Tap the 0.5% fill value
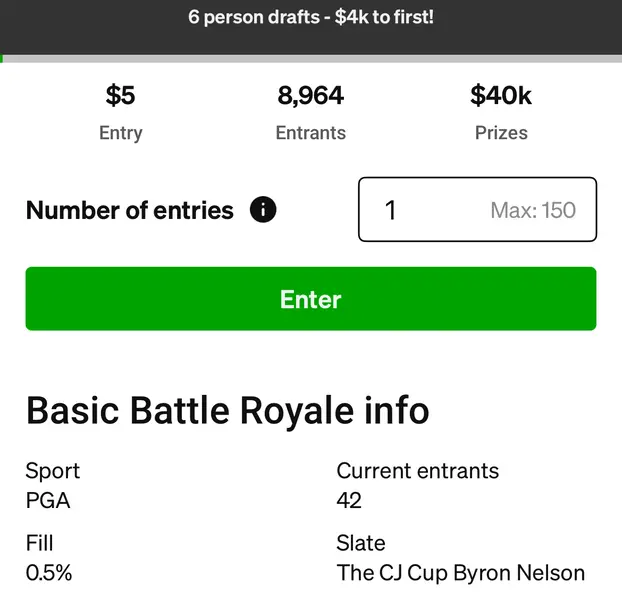 (x=49, y=573)
